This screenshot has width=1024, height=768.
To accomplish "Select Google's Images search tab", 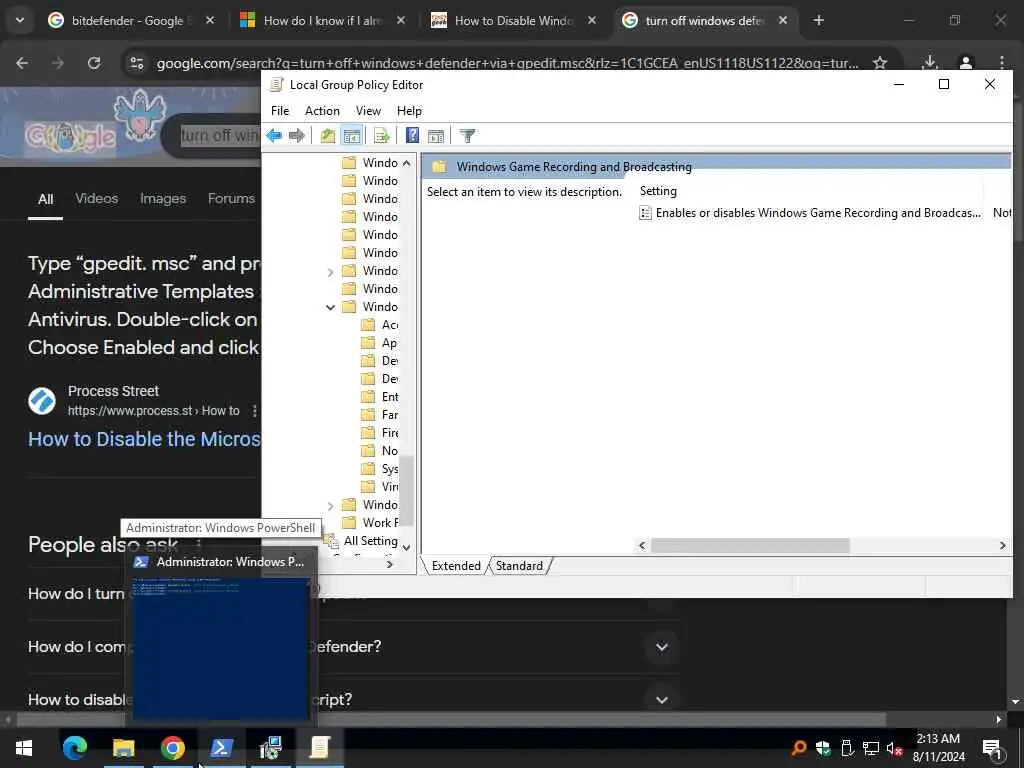I will click(163, 198).
